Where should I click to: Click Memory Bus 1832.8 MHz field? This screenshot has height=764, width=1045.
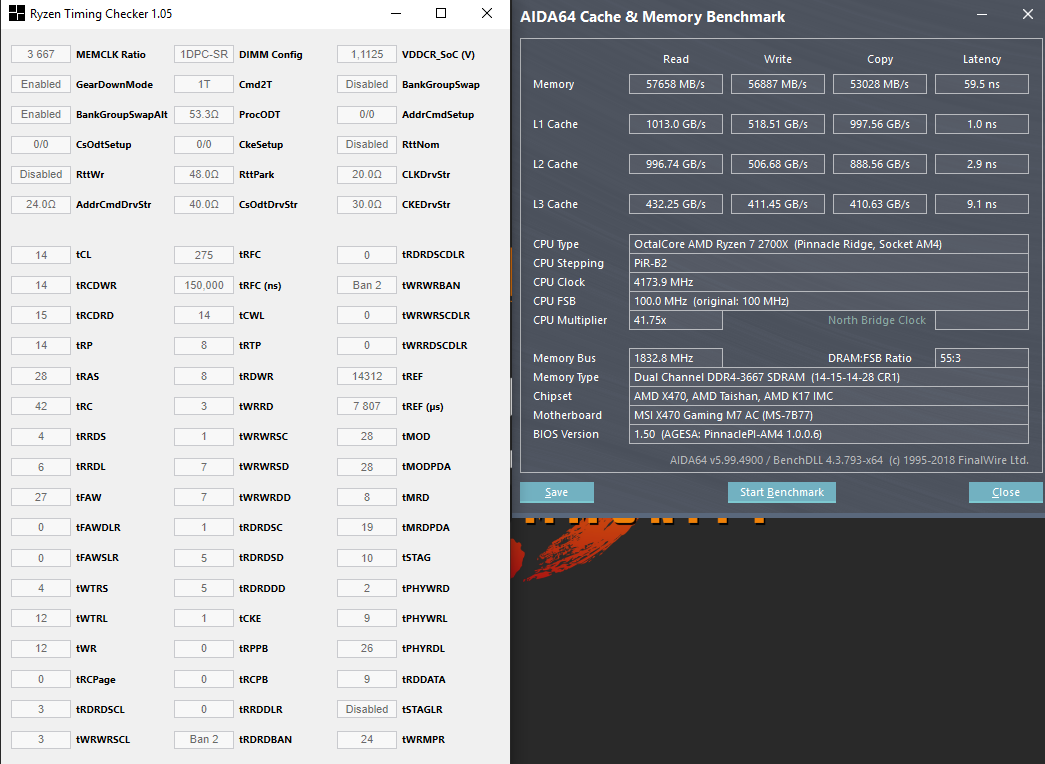tap(676, 358)
